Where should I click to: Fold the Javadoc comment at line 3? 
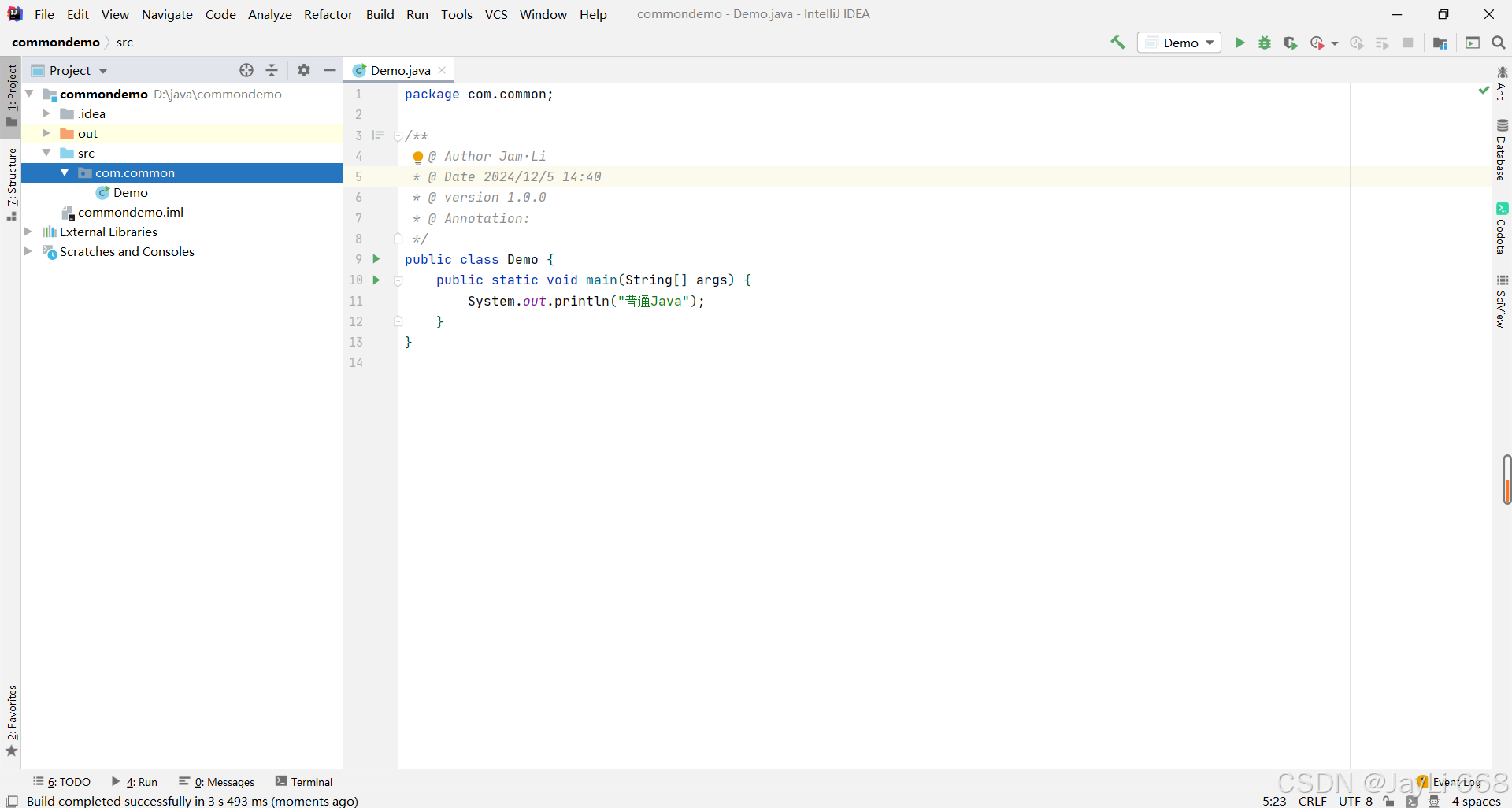point(398,135)
